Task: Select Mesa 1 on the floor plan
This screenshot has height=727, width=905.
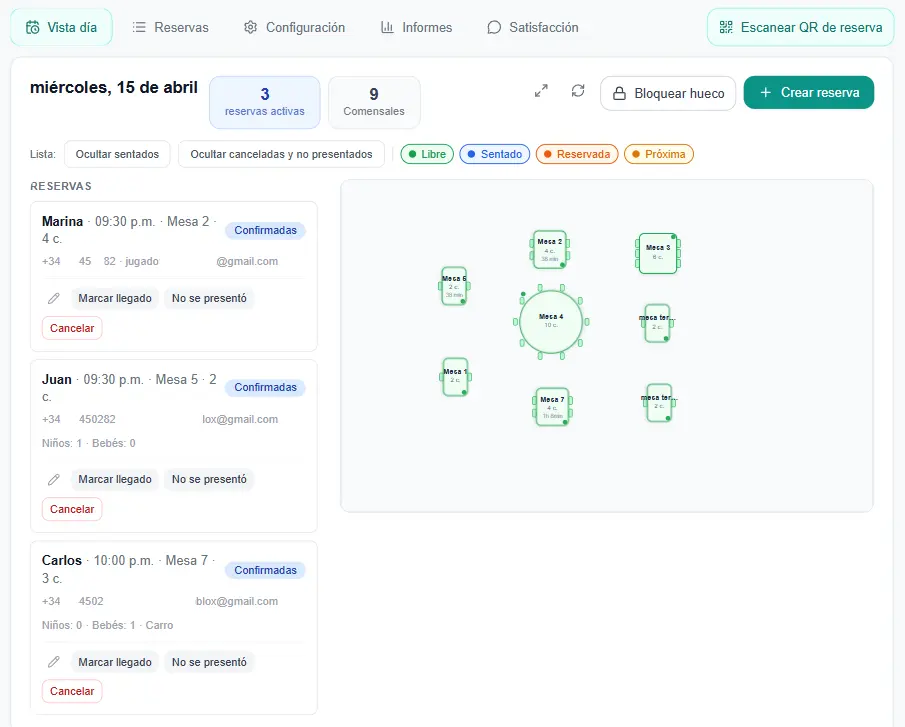Action: (455, 376)
